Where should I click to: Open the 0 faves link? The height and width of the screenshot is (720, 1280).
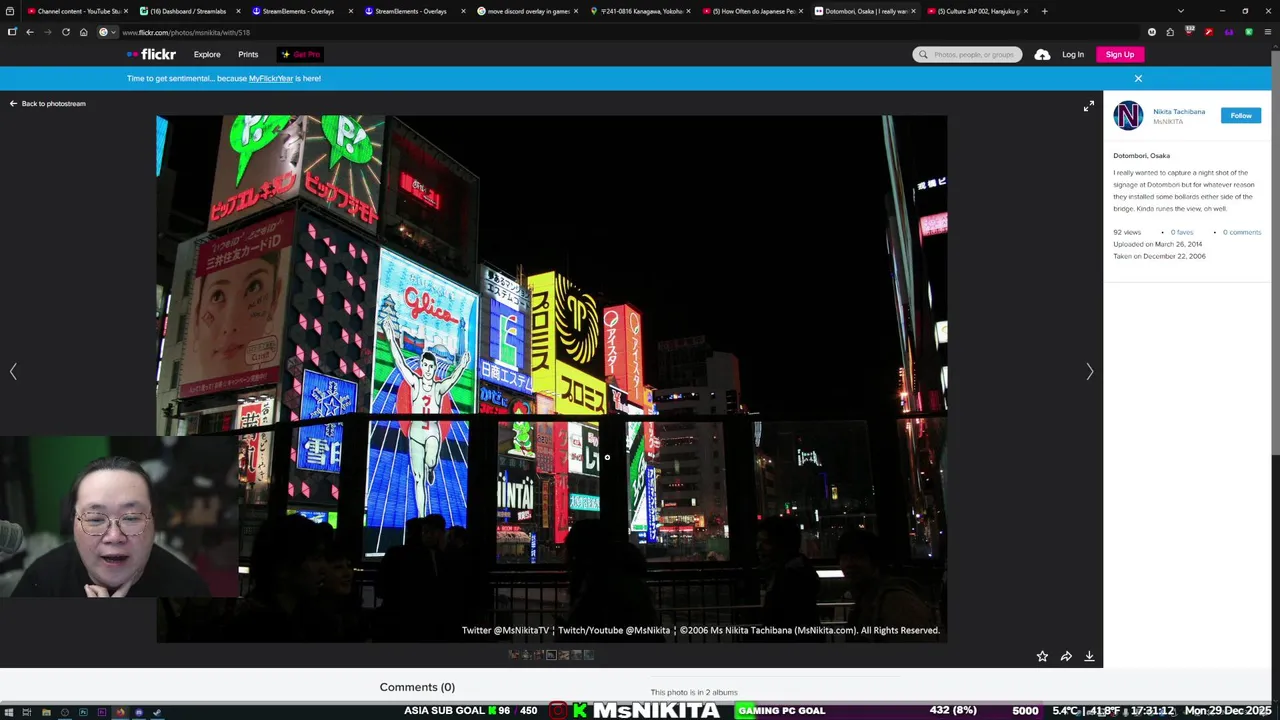tap(1182, 232)
